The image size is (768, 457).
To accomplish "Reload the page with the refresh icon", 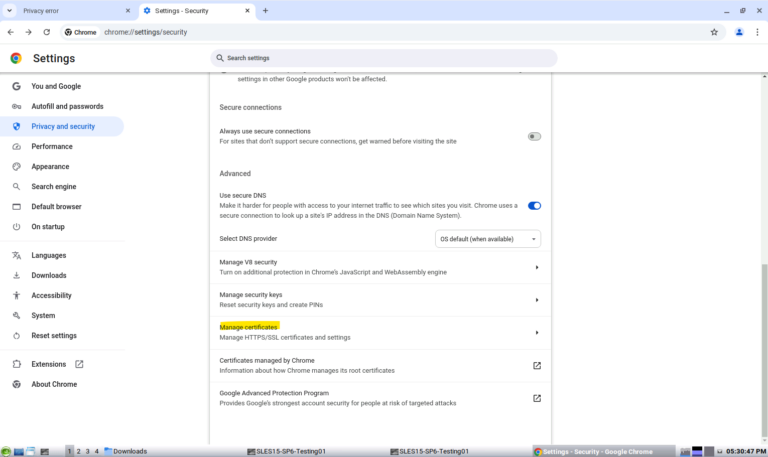I will 47,32.
